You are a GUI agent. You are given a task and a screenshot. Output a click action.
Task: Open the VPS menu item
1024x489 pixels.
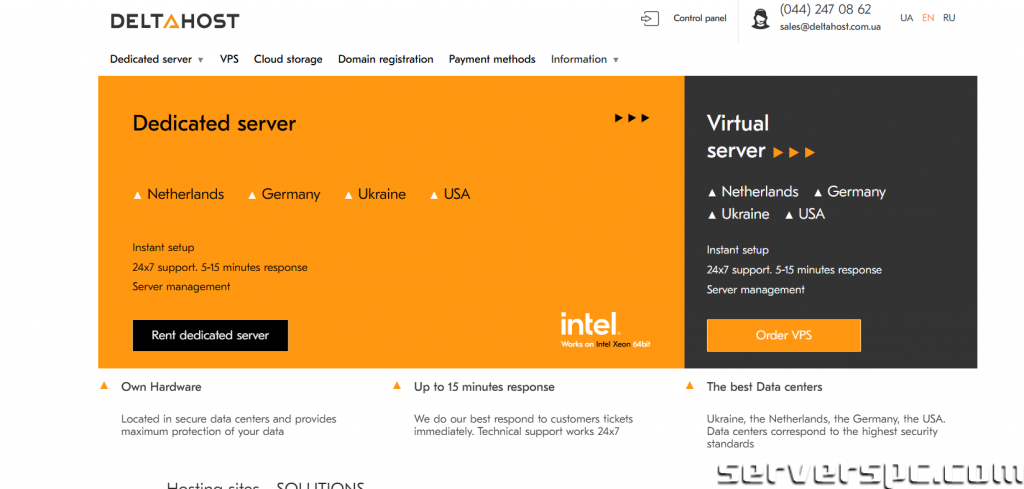229,59
